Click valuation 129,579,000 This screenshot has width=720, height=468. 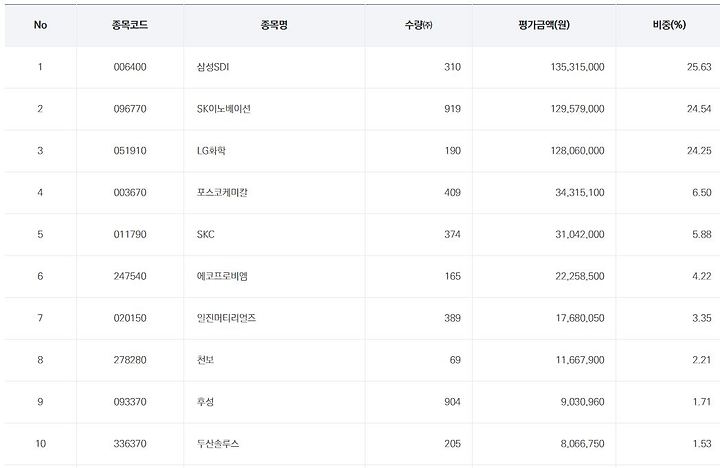[578, 109]
